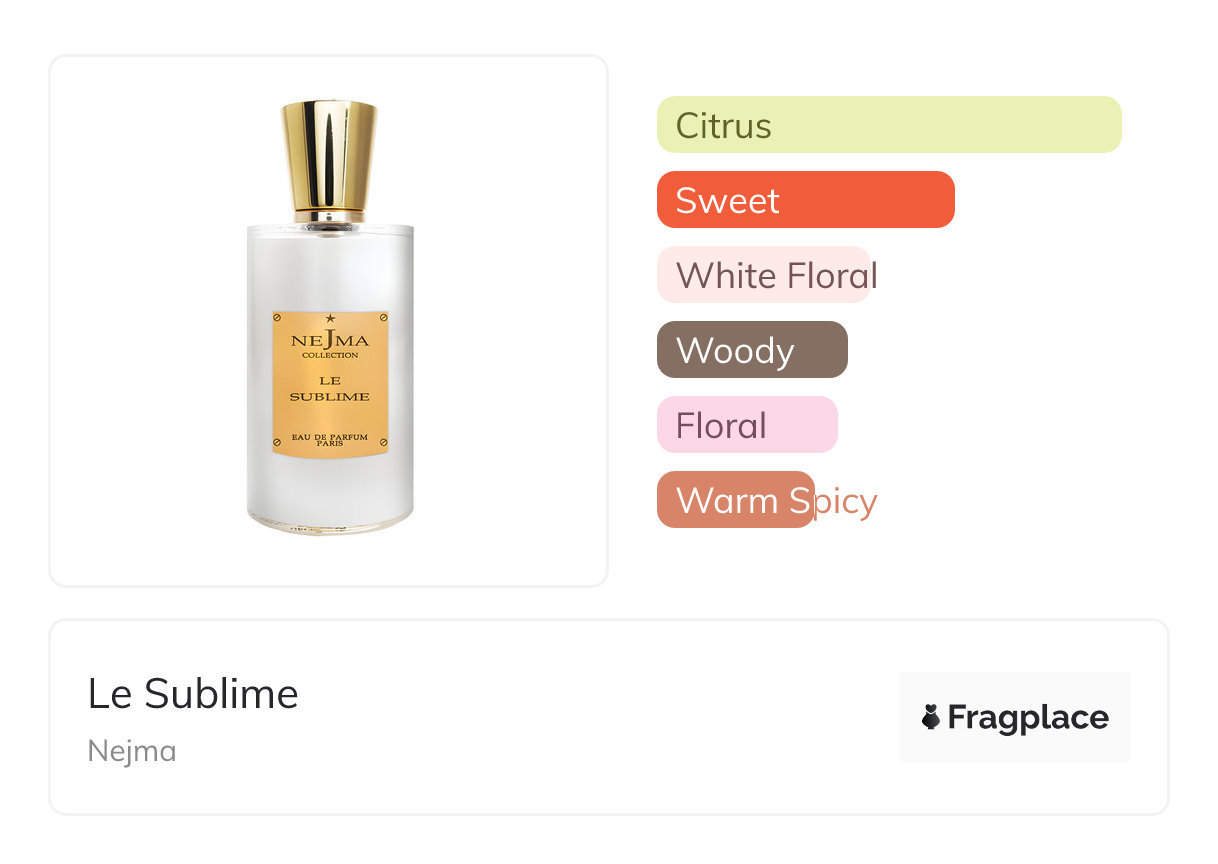Click the Nejma brand name
This screenshot has width=1218, height=864.
click(132, 751)
